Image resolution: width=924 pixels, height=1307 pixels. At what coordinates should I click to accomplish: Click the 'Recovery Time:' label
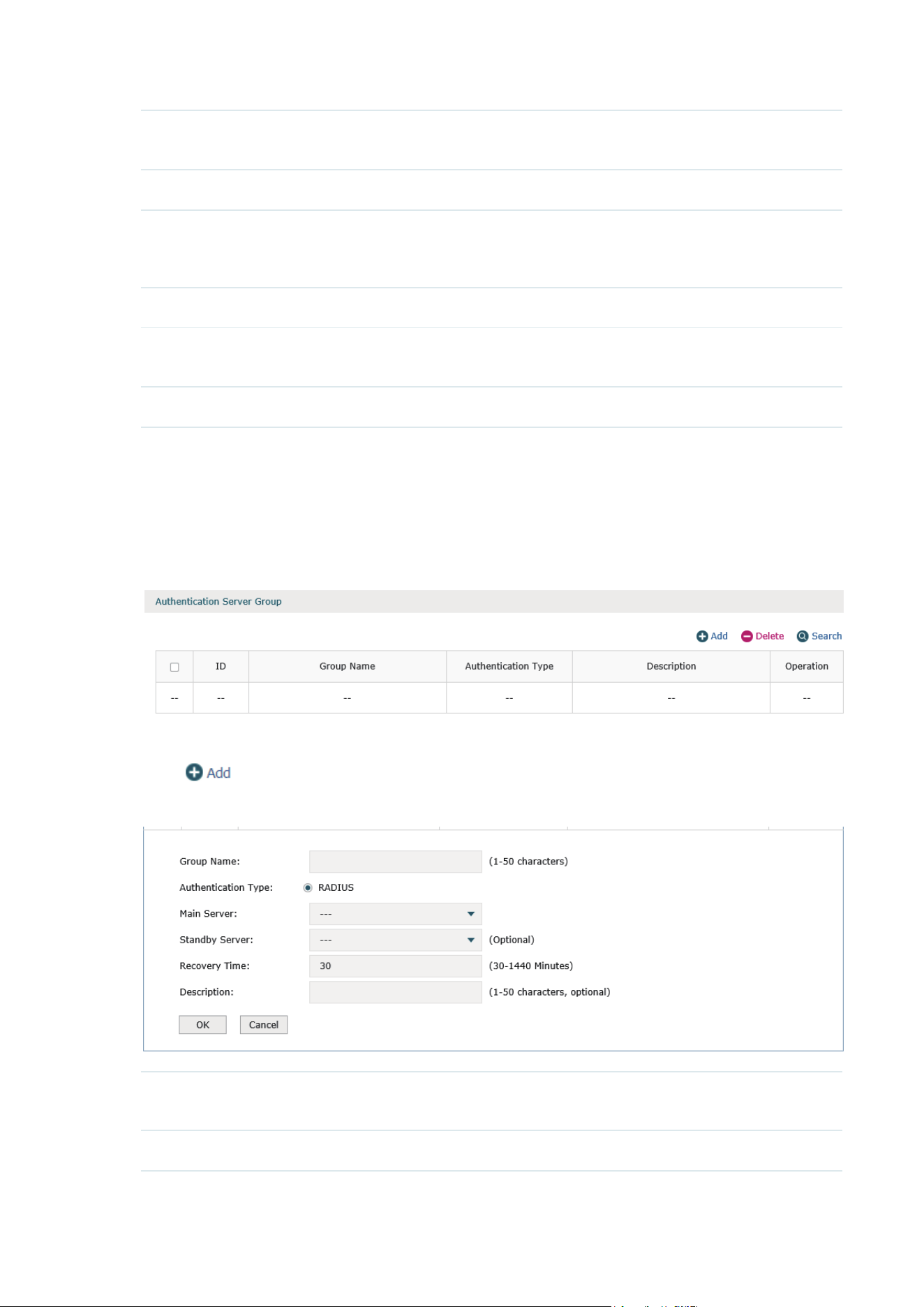coord(214,966)
